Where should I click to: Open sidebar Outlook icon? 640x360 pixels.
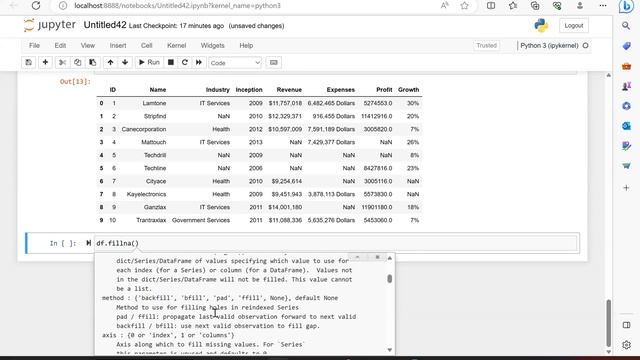coord(627,126)
